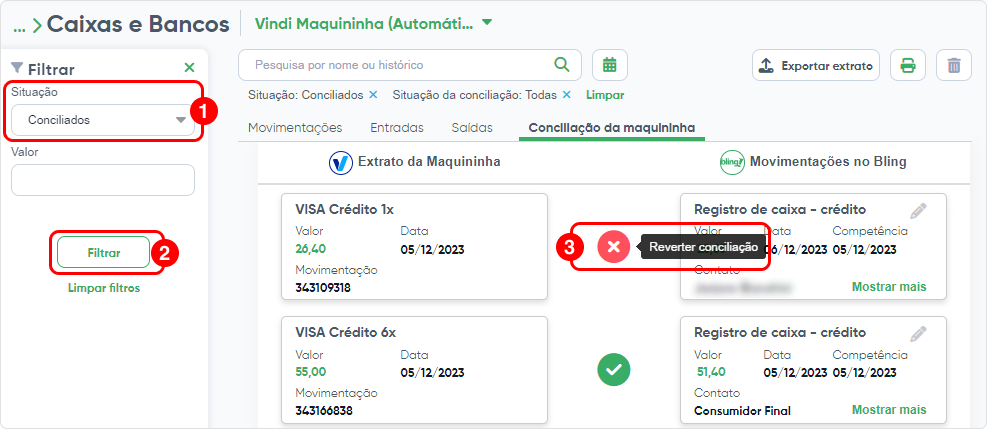Screen dimensions: 987x429
Task: Click the red Reverter conciliação X icon
Action: click(614, 247)
